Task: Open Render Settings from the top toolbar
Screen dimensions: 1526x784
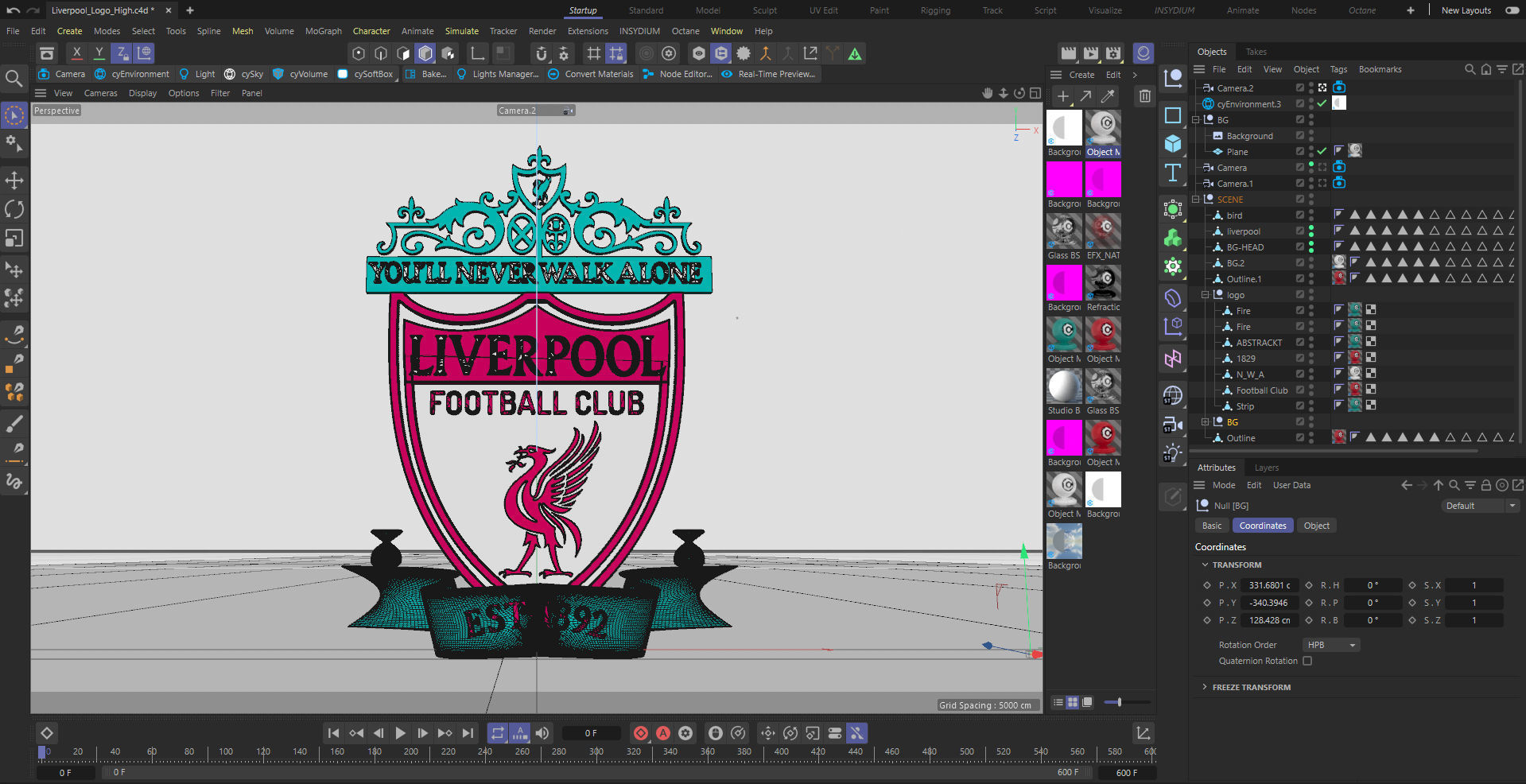Action: coord(669,53)
